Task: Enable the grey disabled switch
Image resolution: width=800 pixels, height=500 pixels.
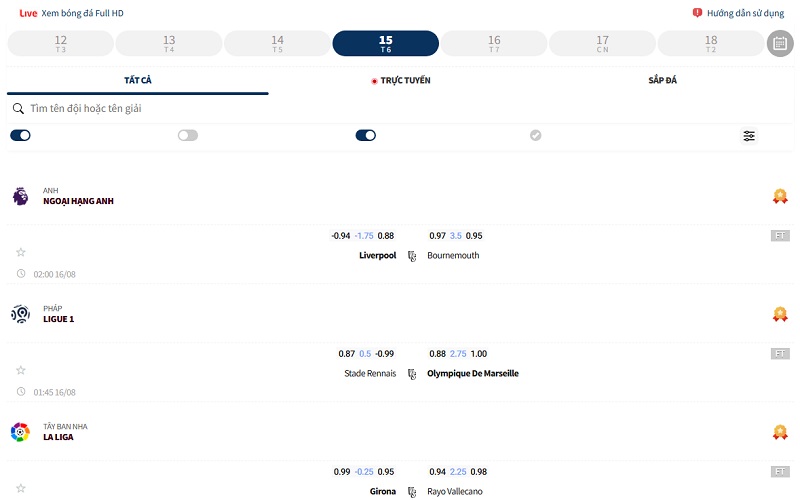Action: click(x=188, y=135)
